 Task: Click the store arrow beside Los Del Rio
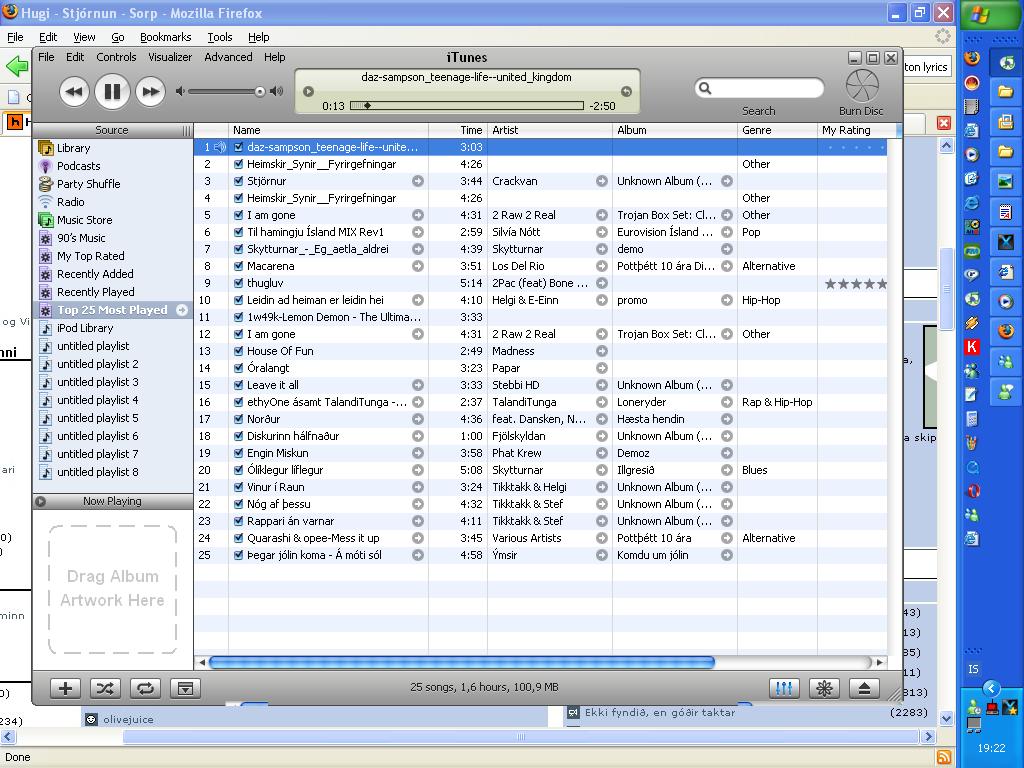tap(601, 266)
